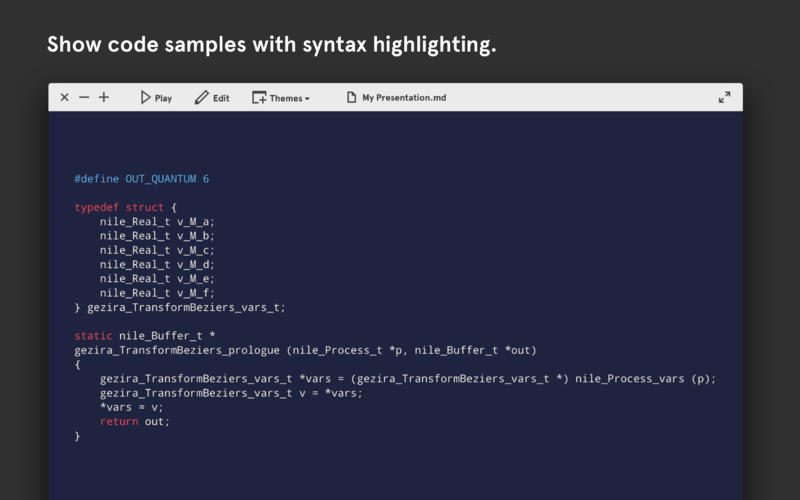Click the Edit label in the toolbar
The image size is (800, 500).
tap(221, 98)
